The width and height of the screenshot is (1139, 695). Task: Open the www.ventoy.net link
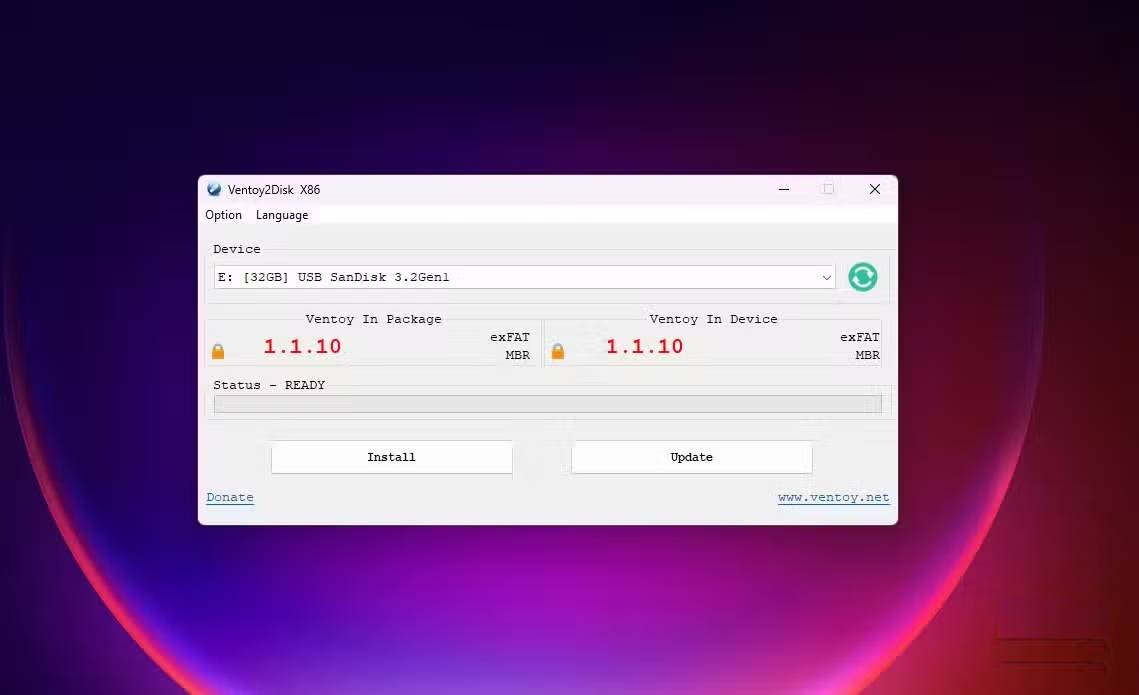(833, 497)
